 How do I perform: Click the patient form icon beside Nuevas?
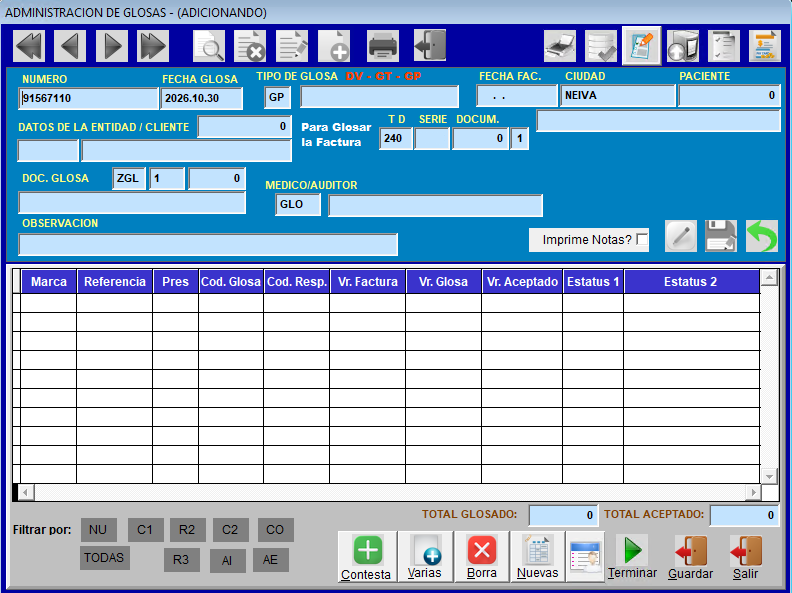click(585, 557)
